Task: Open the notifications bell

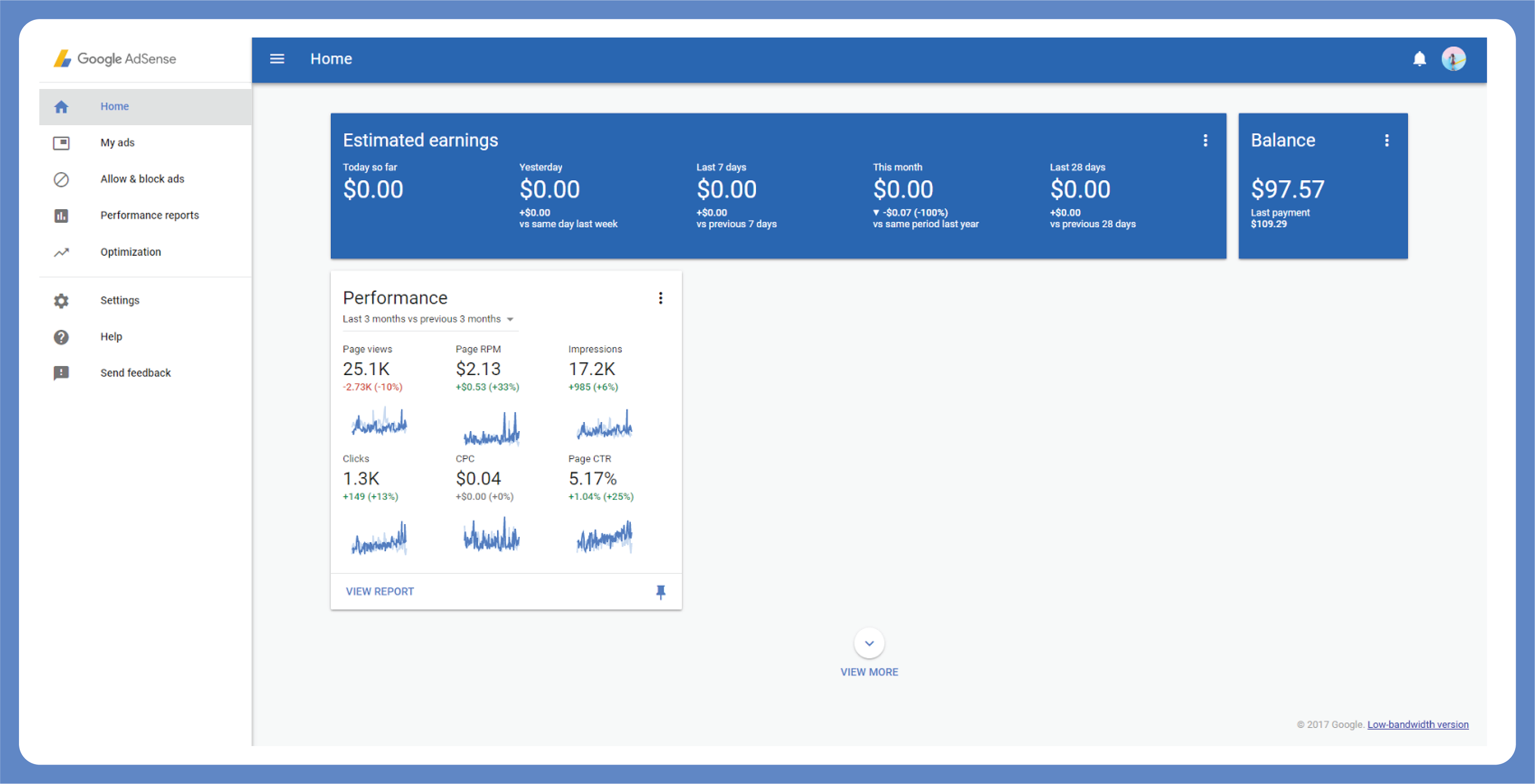Action: 1420,59
